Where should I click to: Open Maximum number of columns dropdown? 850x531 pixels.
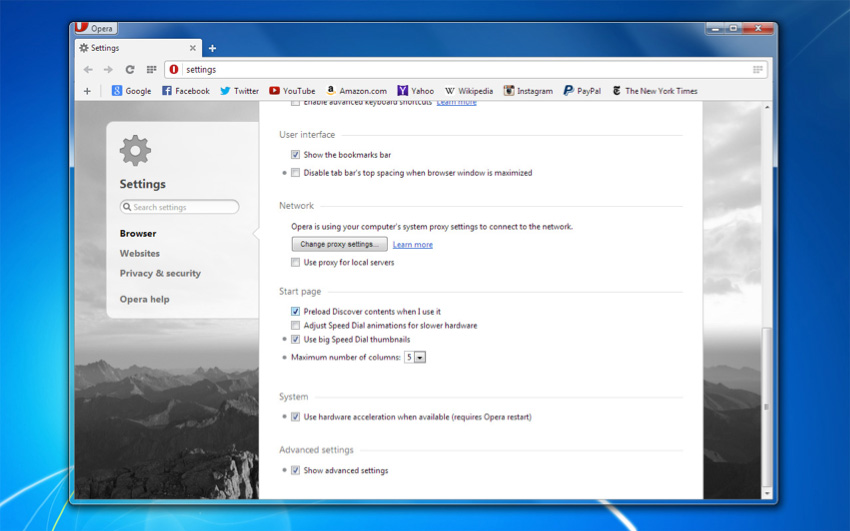pos(415,357)
